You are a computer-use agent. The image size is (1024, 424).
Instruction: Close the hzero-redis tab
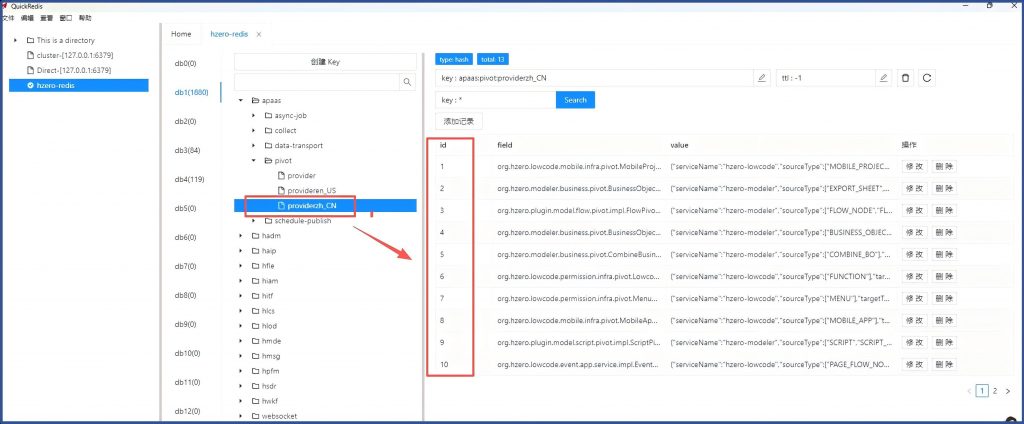260,34
